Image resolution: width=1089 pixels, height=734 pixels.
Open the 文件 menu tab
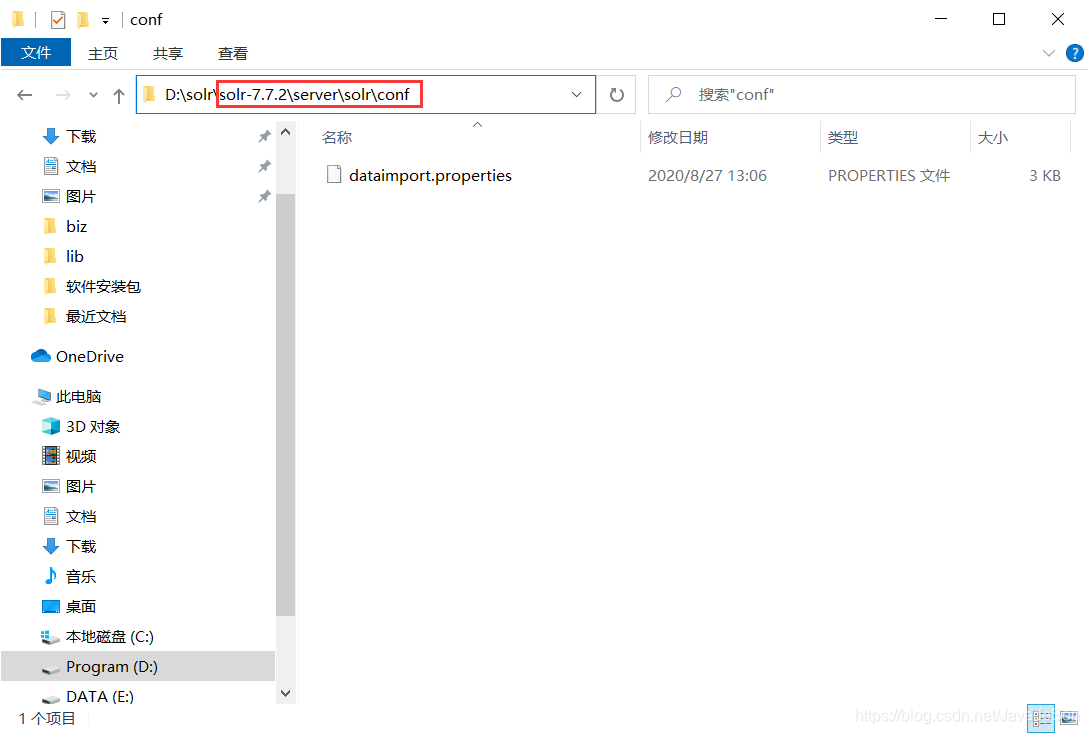36,53
